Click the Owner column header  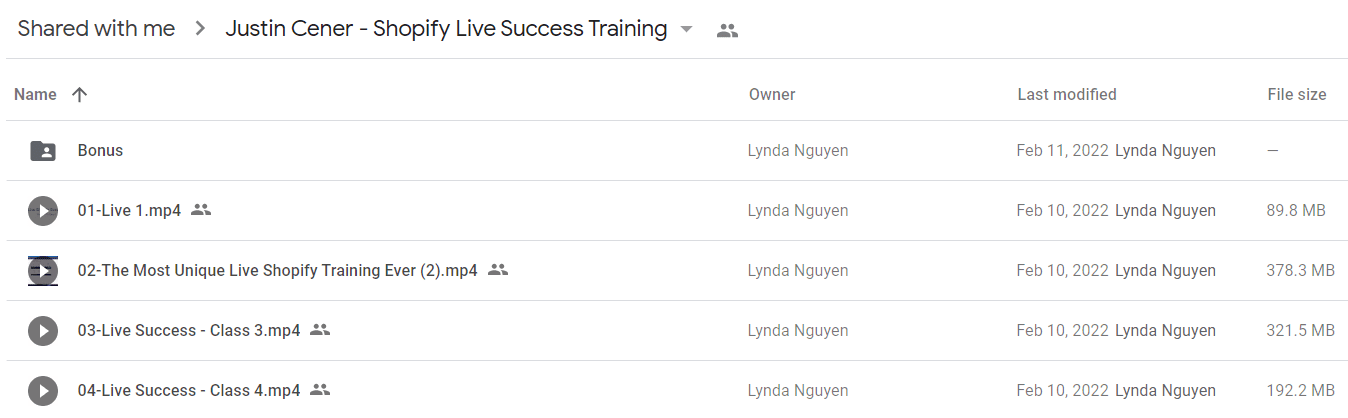[772, 95]
